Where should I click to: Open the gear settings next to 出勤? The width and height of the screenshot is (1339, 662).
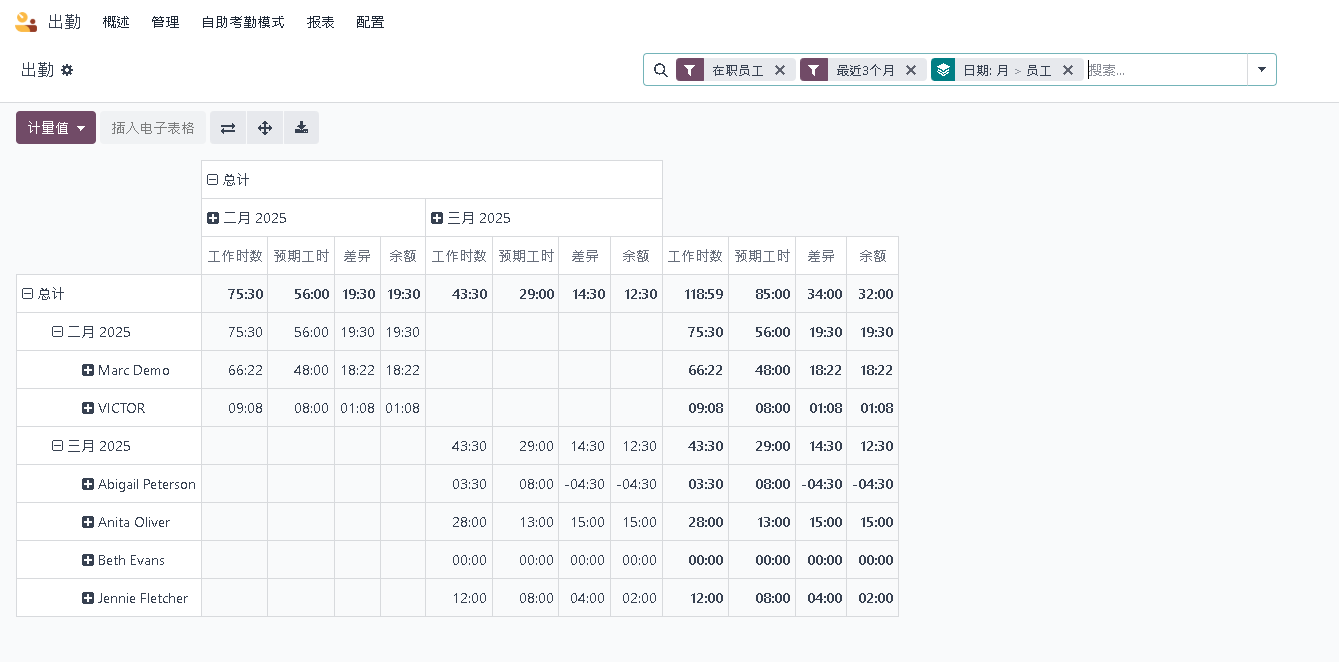coord(67,70)
